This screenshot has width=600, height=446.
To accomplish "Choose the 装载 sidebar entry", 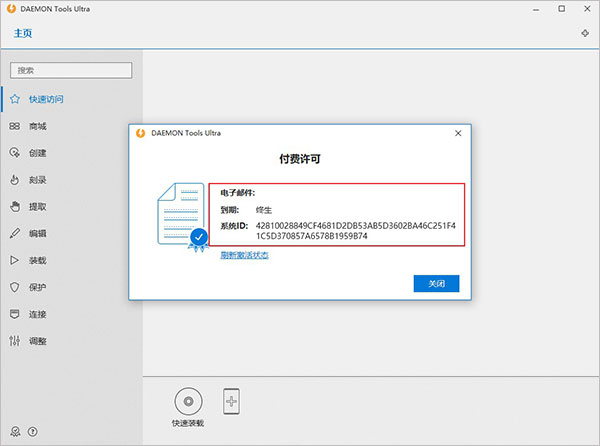I will pyautogui.click(x=38, y=260).
